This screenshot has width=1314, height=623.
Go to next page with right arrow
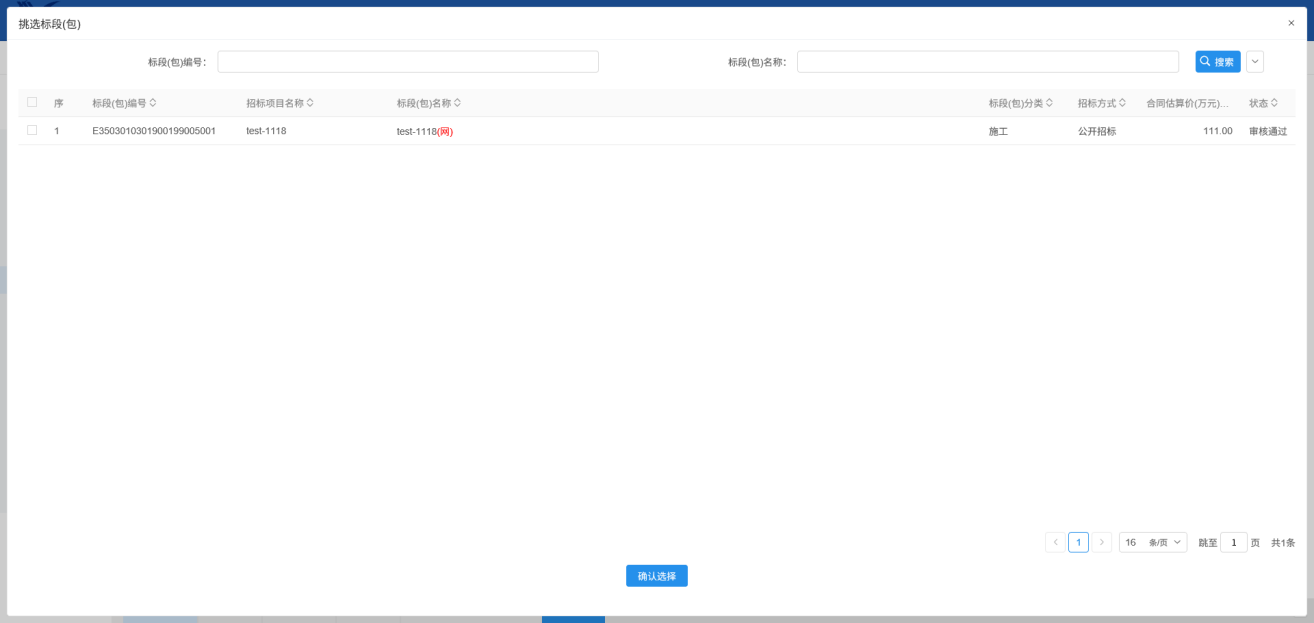1101,542
